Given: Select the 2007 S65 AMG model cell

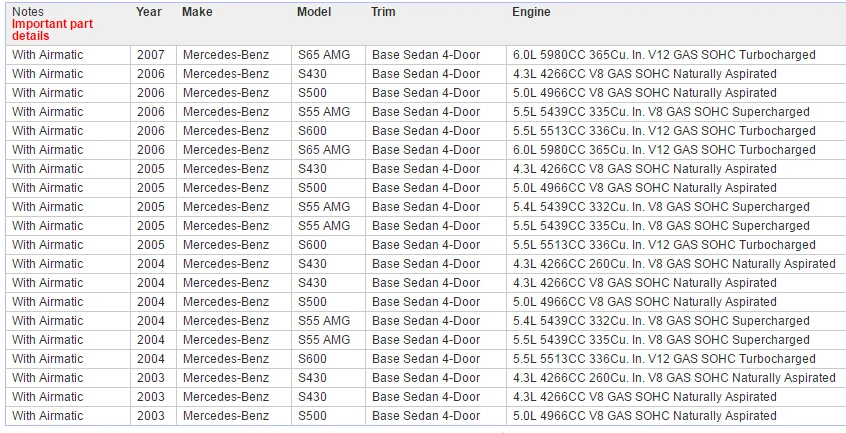Looking at the screenshot, I should tap(328, 55).
